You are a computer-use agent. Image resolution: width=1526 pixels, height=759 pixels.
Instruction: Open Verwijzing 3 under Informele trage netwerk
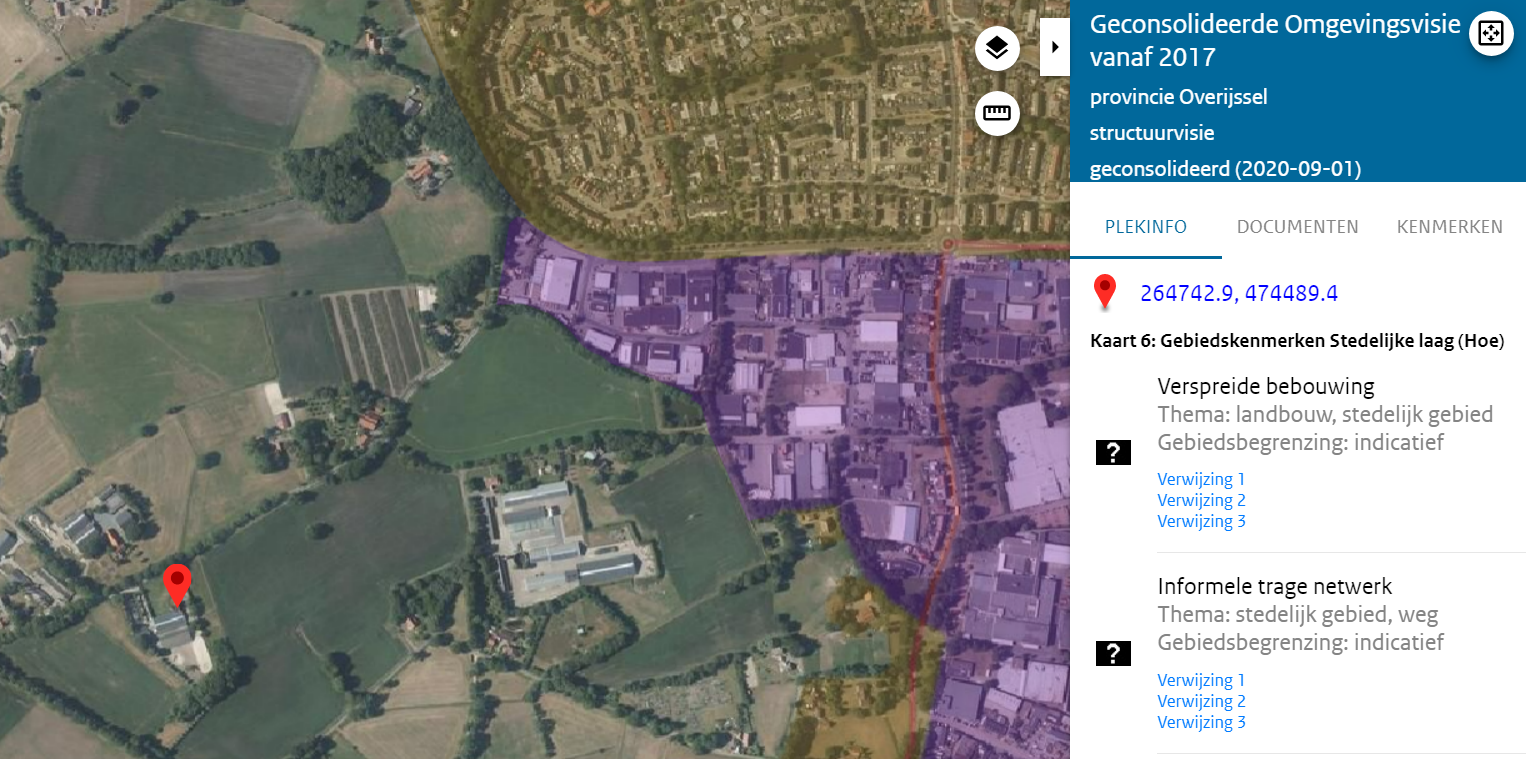point(1201,722)
